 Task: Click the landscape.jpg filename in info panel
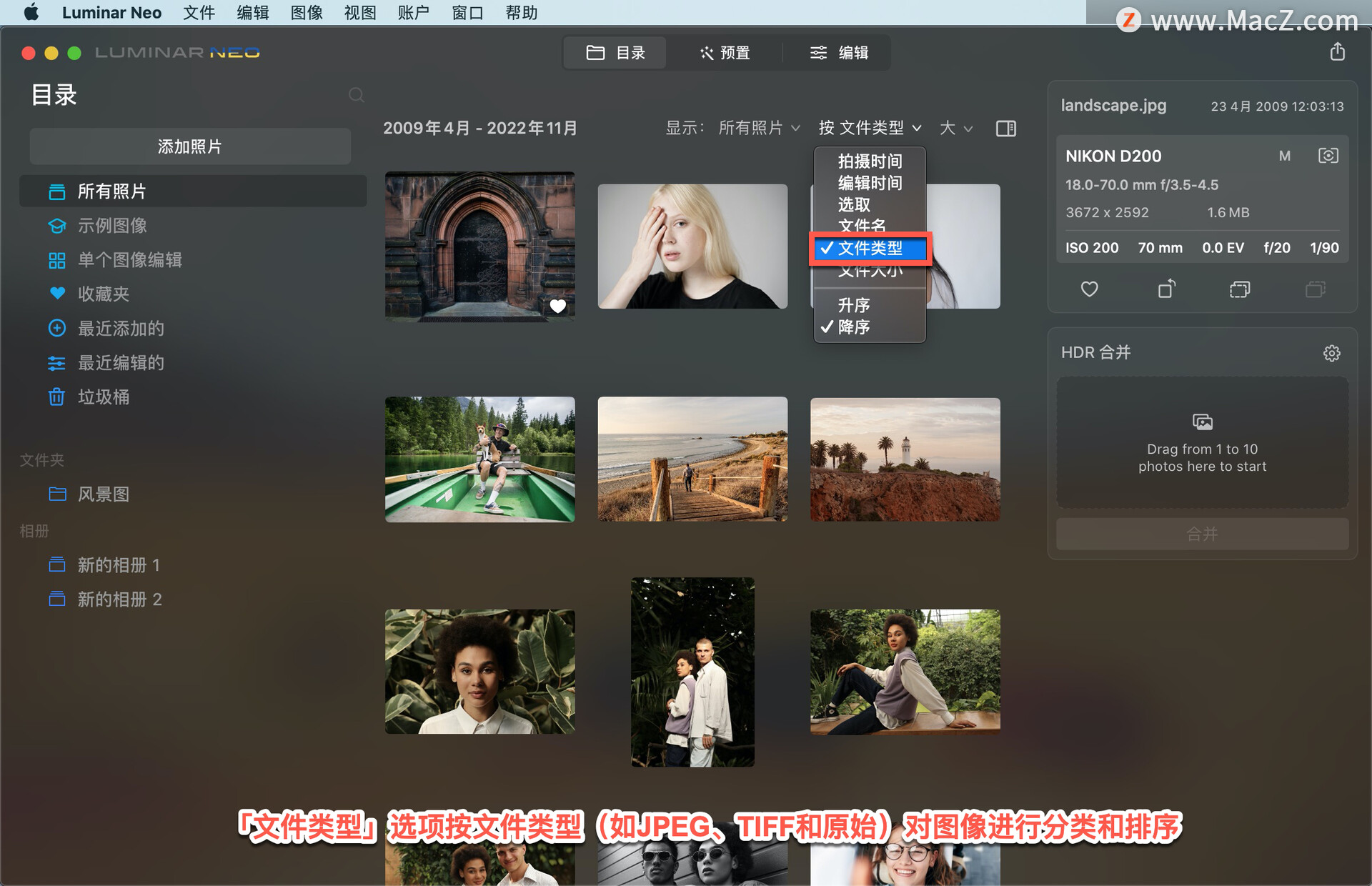[x=1113, y=106]
